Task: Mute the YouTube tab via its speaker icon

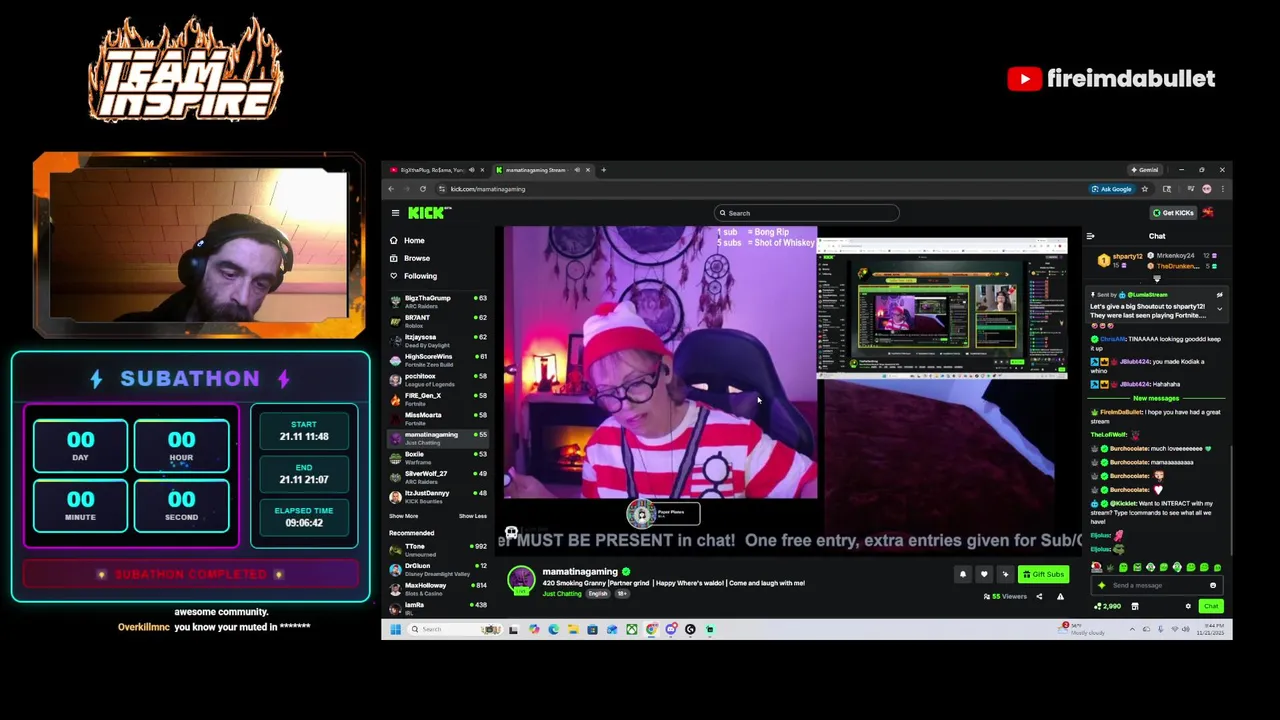Action: tap(471, 170)
